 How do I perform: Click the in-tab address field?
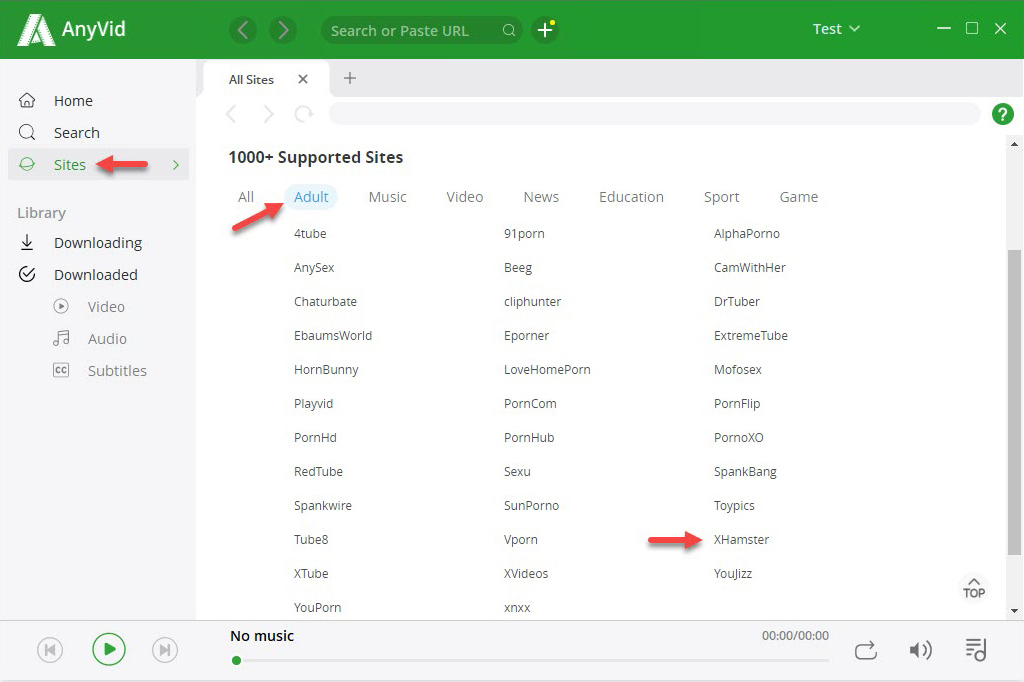654,114
